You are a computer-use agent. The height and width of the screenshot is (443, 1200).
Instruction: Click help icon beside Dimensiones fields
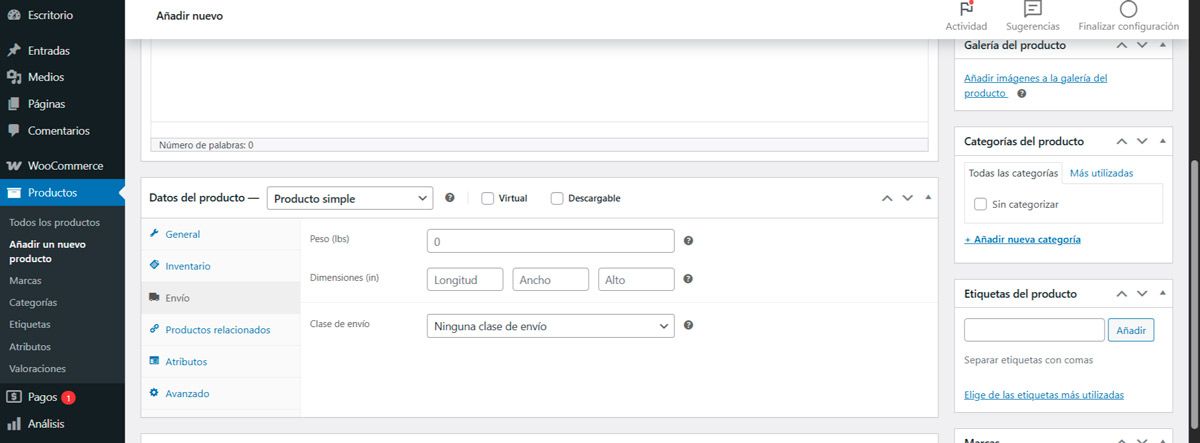pos(688,279)
